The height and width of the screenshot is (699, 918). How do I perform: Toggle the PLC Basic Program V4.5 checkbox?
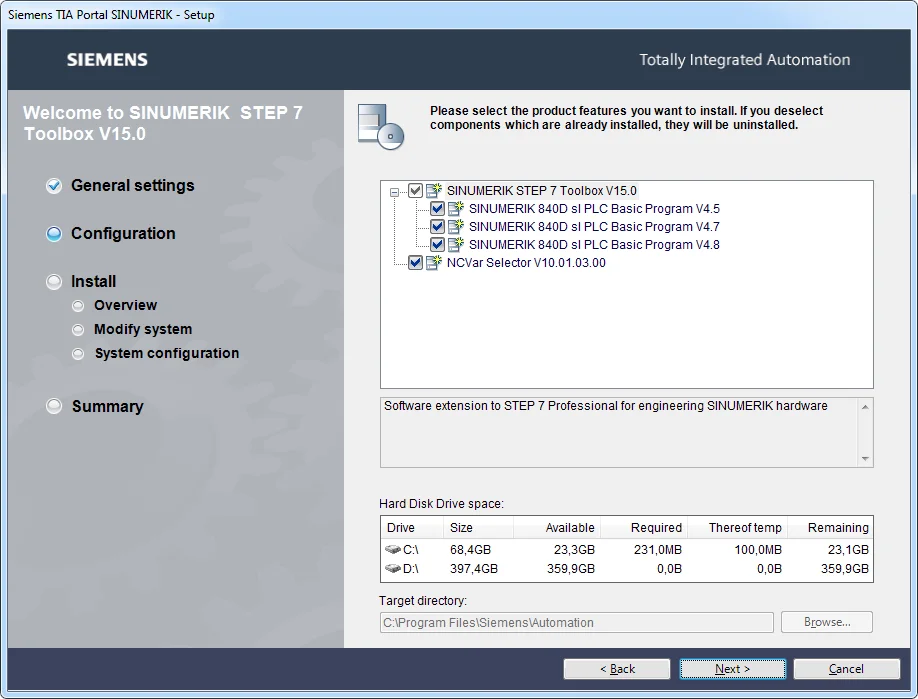(x=437, y=209)
